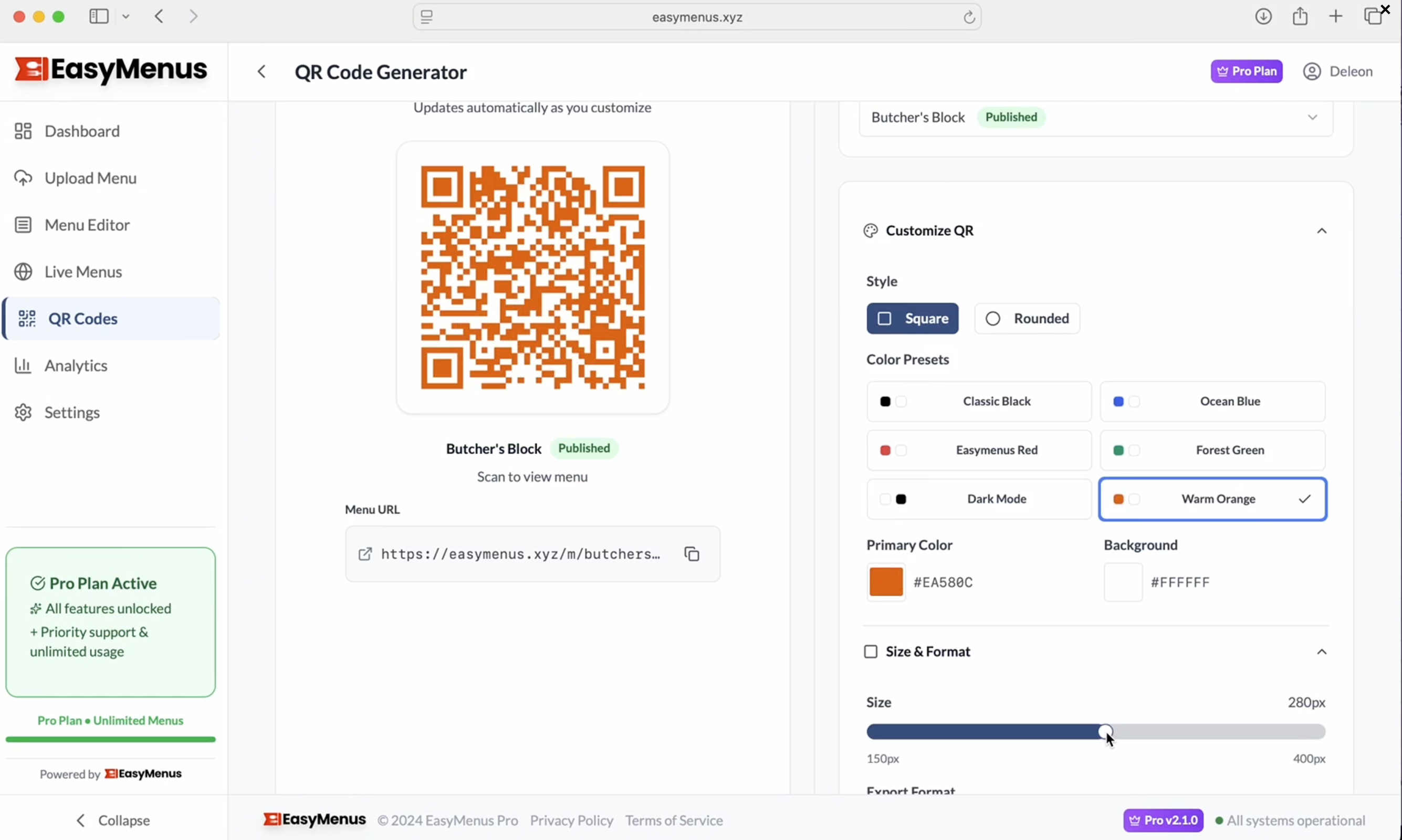Copy the menu URL with the copy icon
Viewport: 1402px width, 840px height.
[692, 553]
